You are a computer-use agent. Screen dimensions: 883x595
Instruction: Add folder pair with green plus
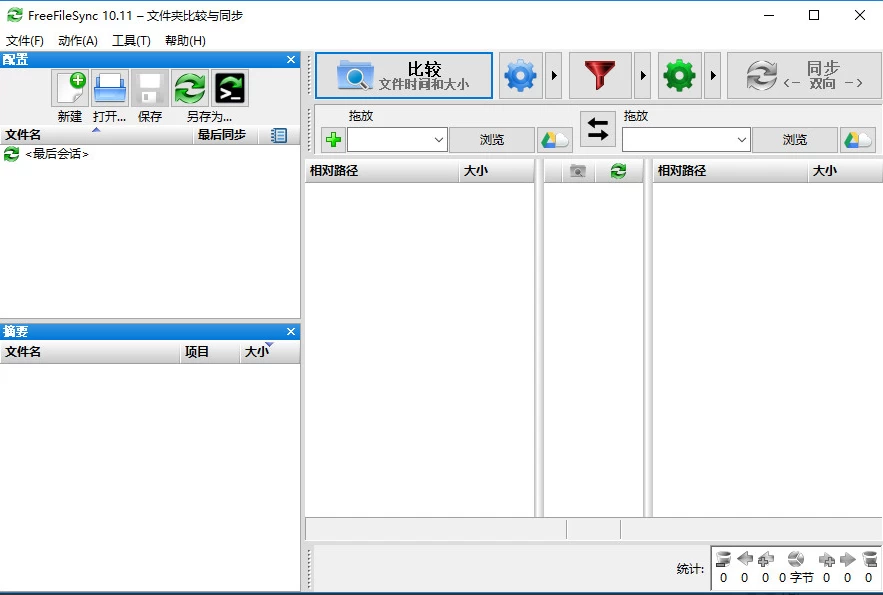[x=333, y=140]
